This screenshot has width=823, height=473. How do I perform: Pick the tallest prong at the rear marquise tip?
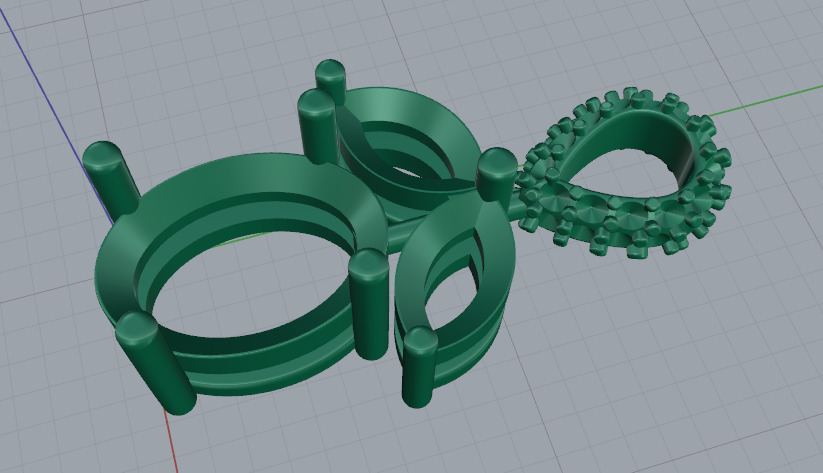click(x=331, y=81)
